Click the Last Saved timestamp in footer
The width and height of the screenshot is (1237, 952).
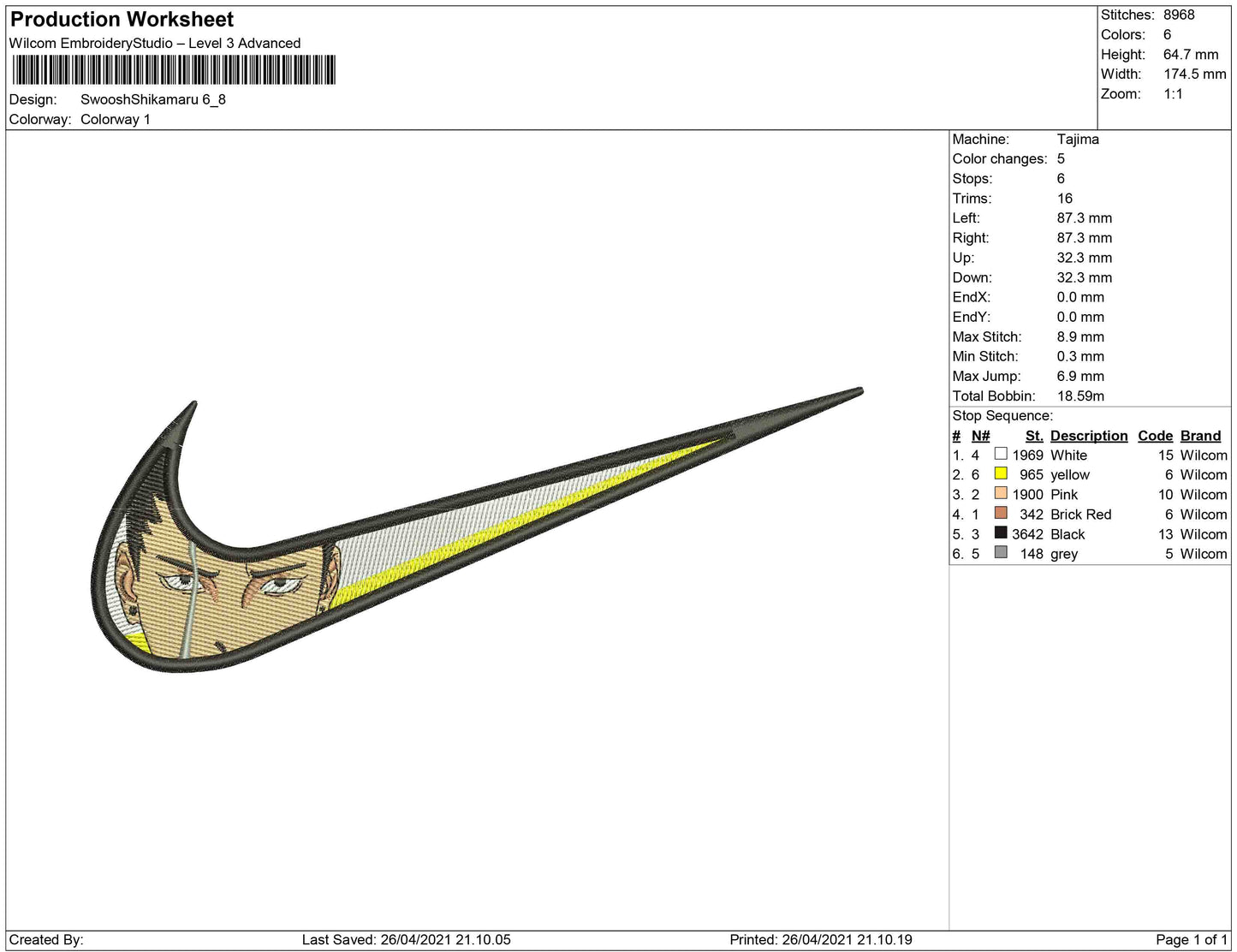tap(406, 939)
